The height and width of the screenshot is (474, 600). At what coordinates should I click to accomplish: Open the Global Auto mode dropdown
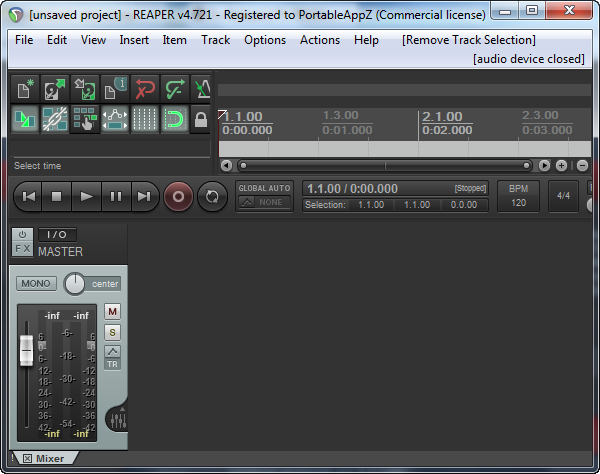pyautogui.click(x=264, y=196)
